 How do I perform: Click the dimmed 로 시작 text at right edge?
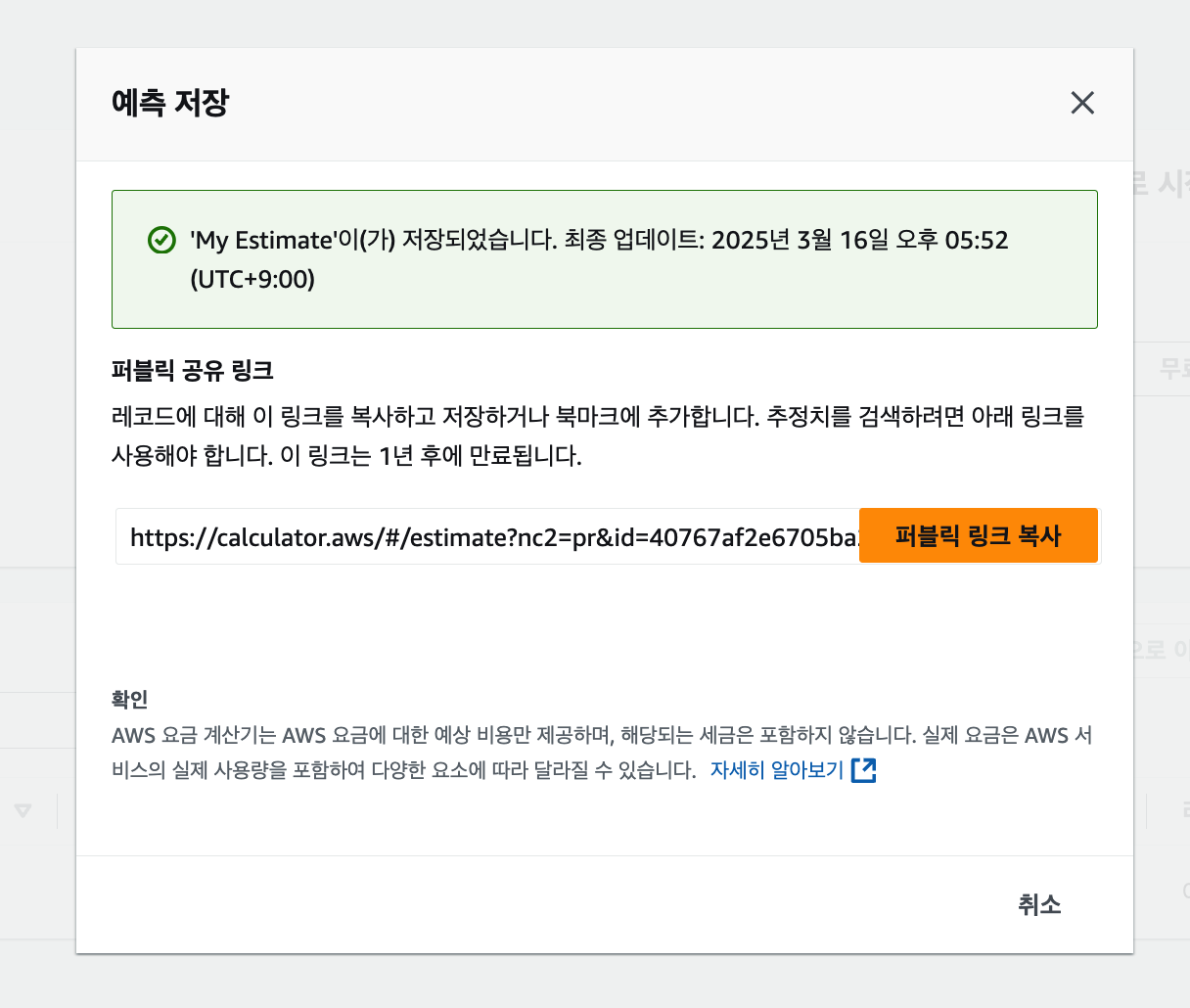[1162, 182]
